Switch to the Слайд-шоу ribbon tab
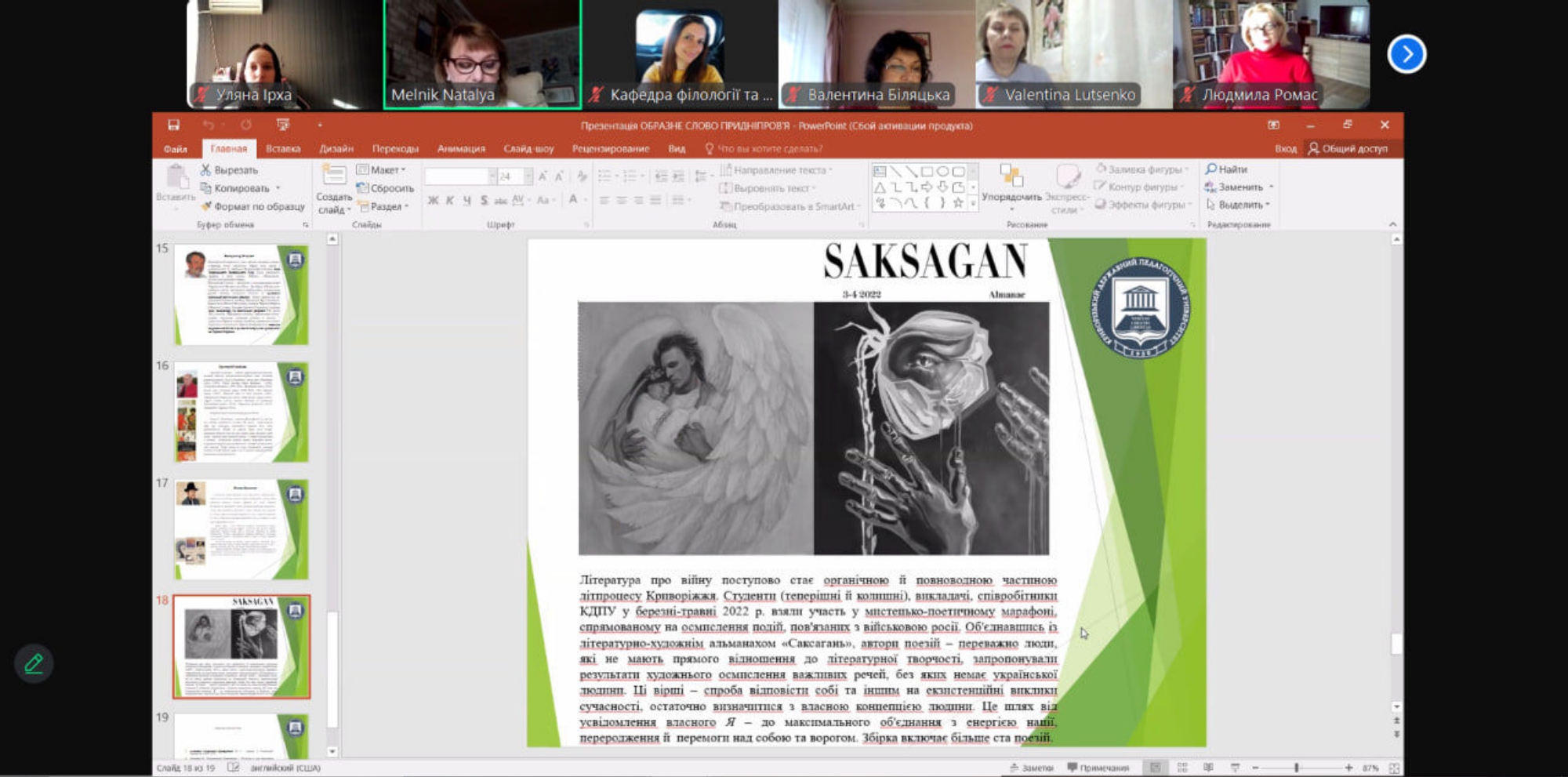Screen dimensions: 1568x777 click(528, 149)
